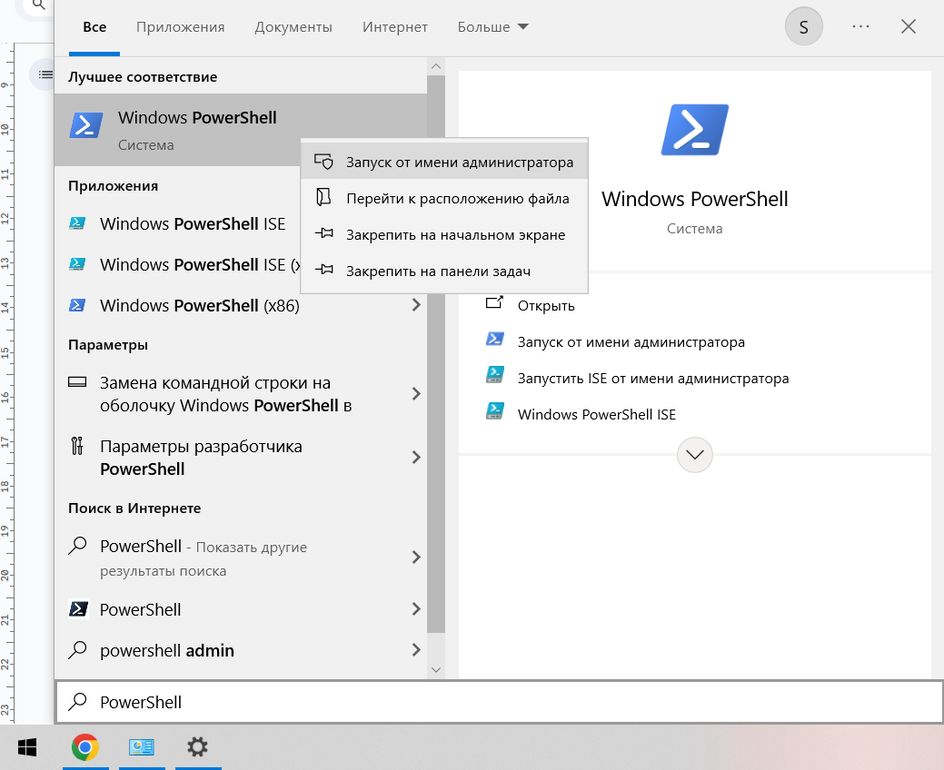Click the large PowerShell logo in the preview pane
This screenshot has width=944, height=770.
695,129
